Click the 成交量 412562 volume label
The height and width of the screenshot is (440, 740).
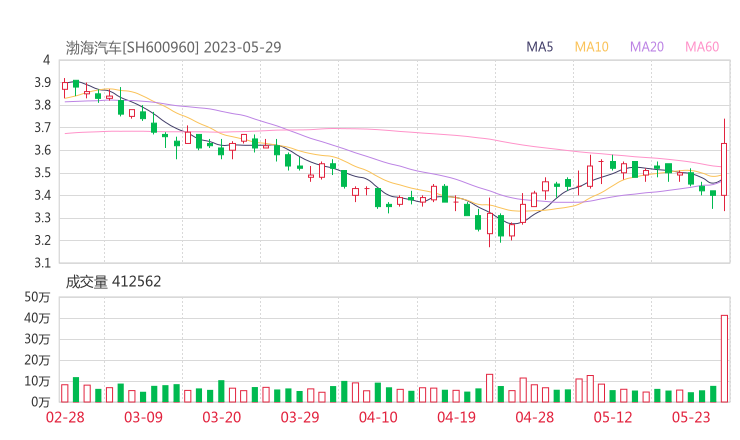tap(113, 282)
